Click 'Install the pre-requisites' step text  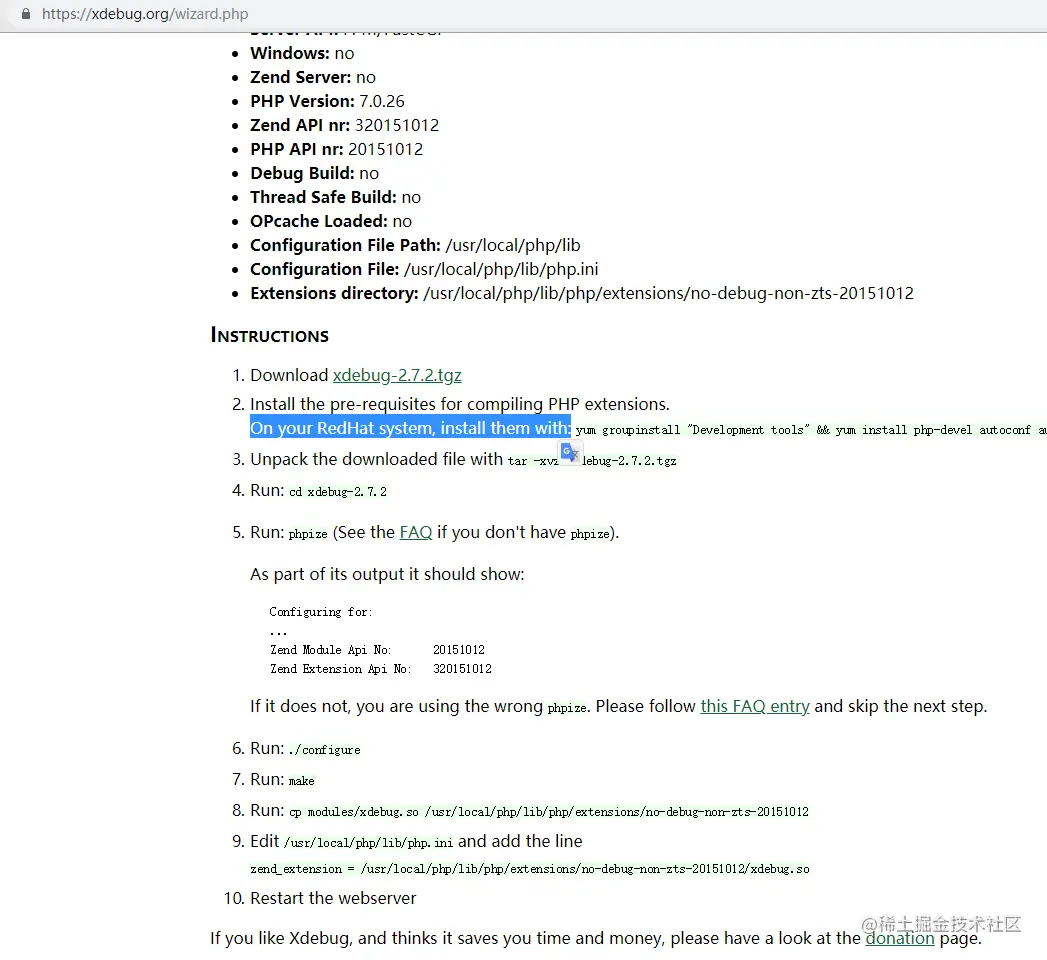460,405
